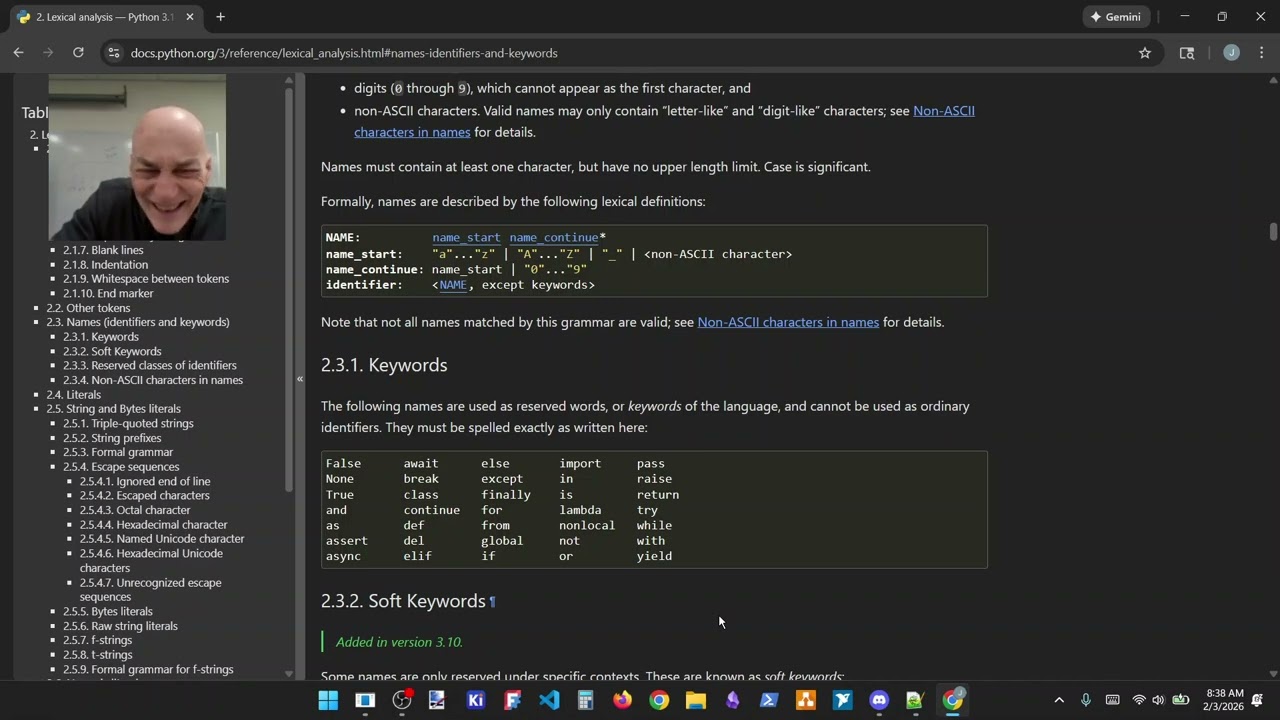This screenshot has height=720, width=1280.
Task: Close the Lexical analysis tab
Action: click(190, 17)
